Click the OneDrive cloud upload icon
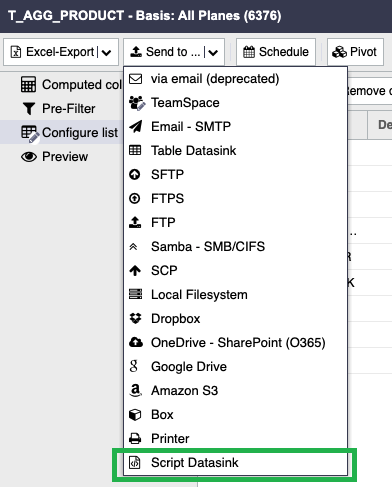The width and height of the screenshot is (392, 487). pos(136,342)
